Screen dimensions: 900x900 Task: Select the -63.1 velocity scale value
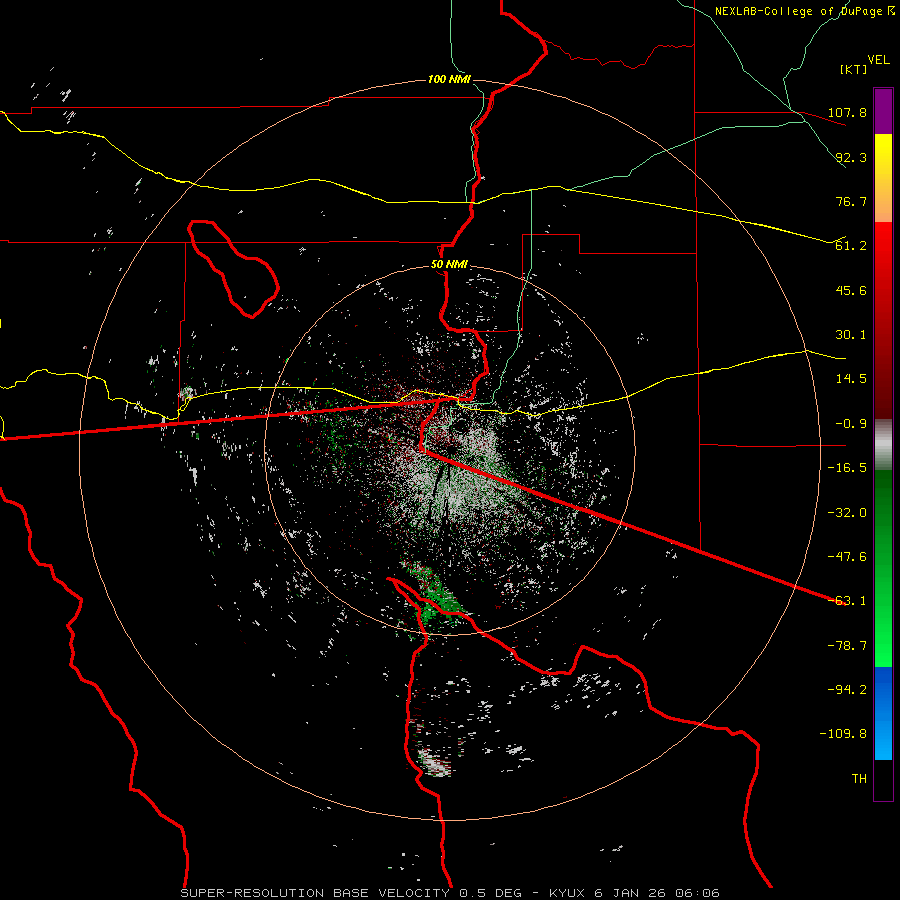[x=847, y=601]
